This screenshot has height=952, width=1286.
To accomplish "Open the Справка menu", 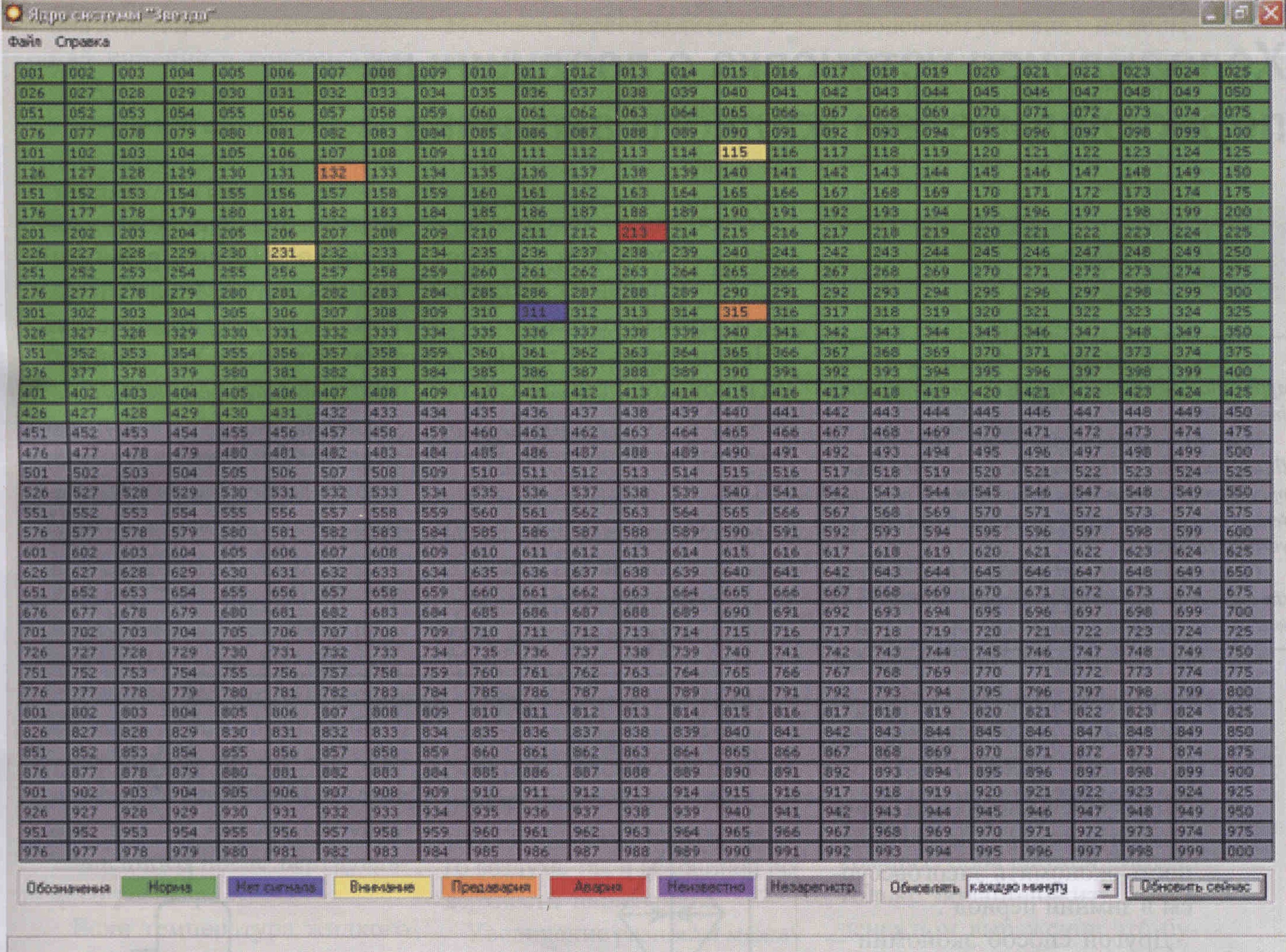I will [82, 42].
